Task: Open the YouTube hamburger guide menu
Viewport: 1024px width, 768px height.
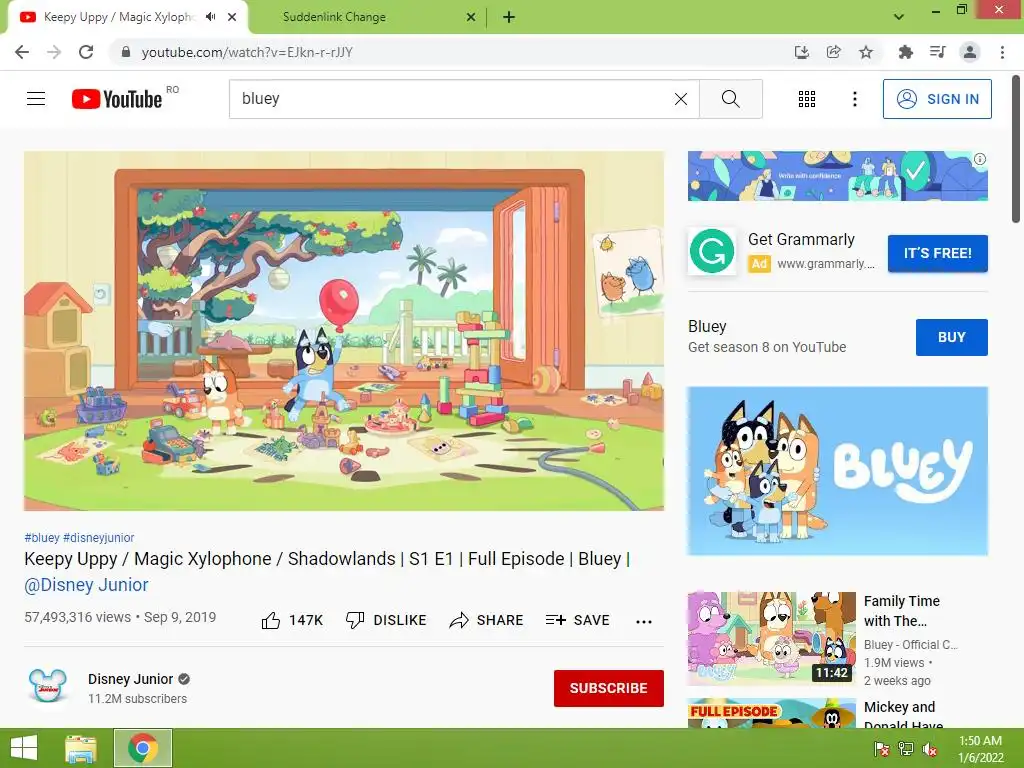Action: (x=36, y=99)
